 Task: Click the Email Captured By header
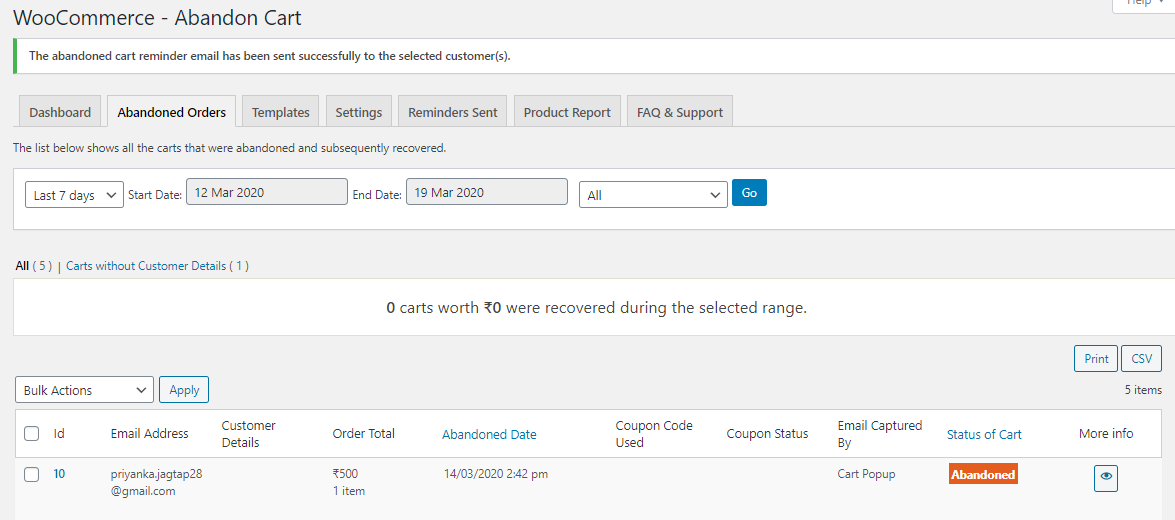(x=880, y=434)
